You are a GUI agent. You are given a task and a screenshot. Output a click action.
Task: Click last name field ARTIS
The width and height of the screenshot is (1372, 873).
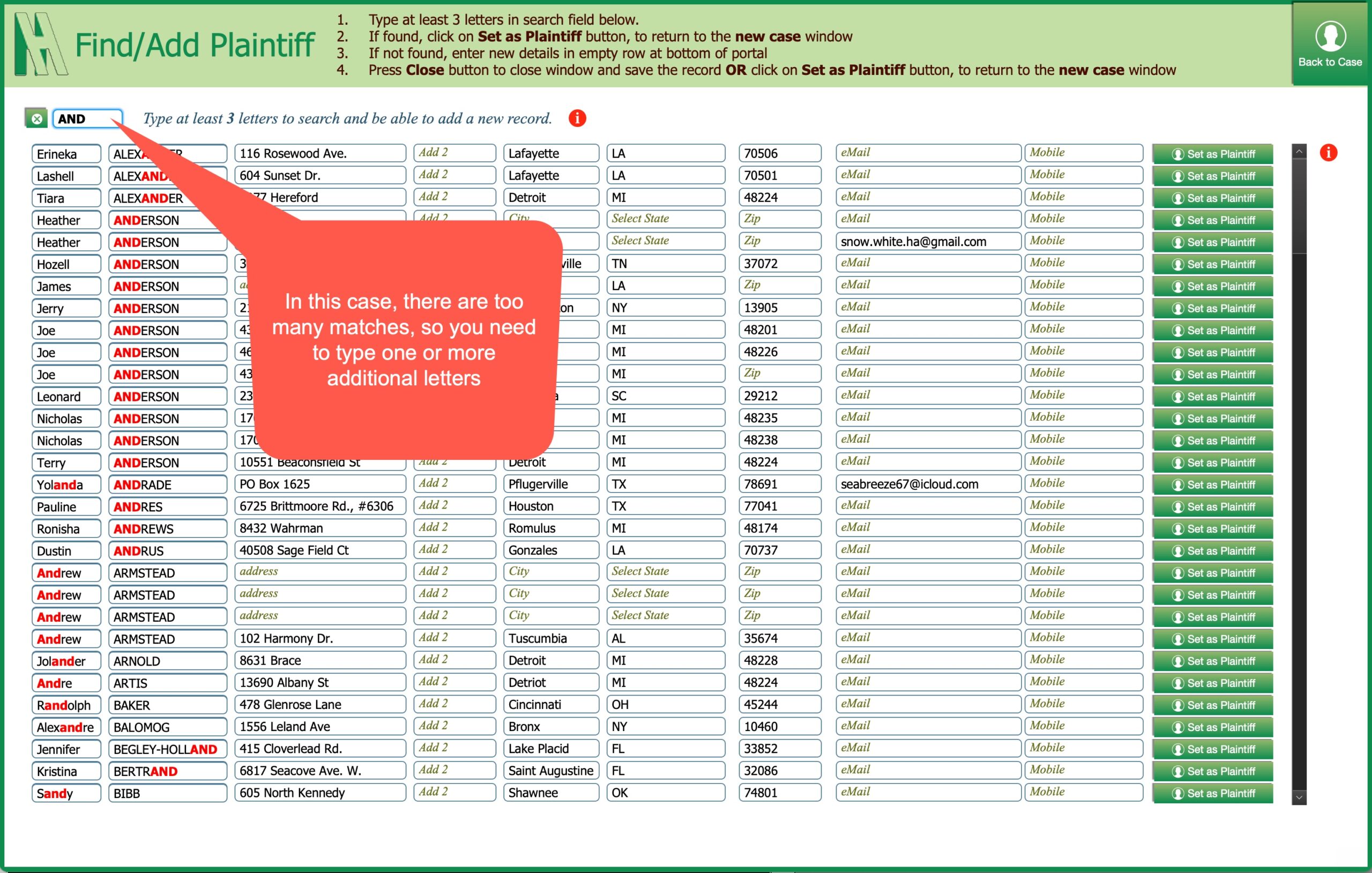168,683
